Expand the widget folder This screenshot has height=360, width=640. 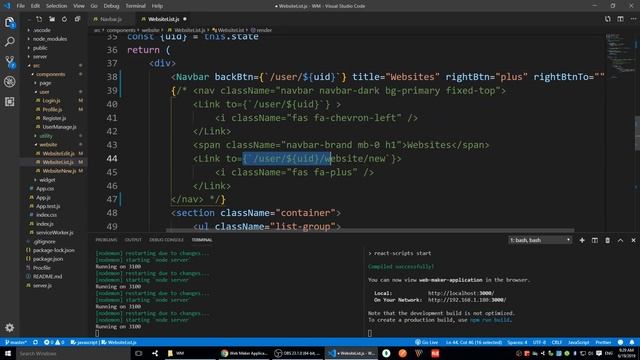pos(47,180)
